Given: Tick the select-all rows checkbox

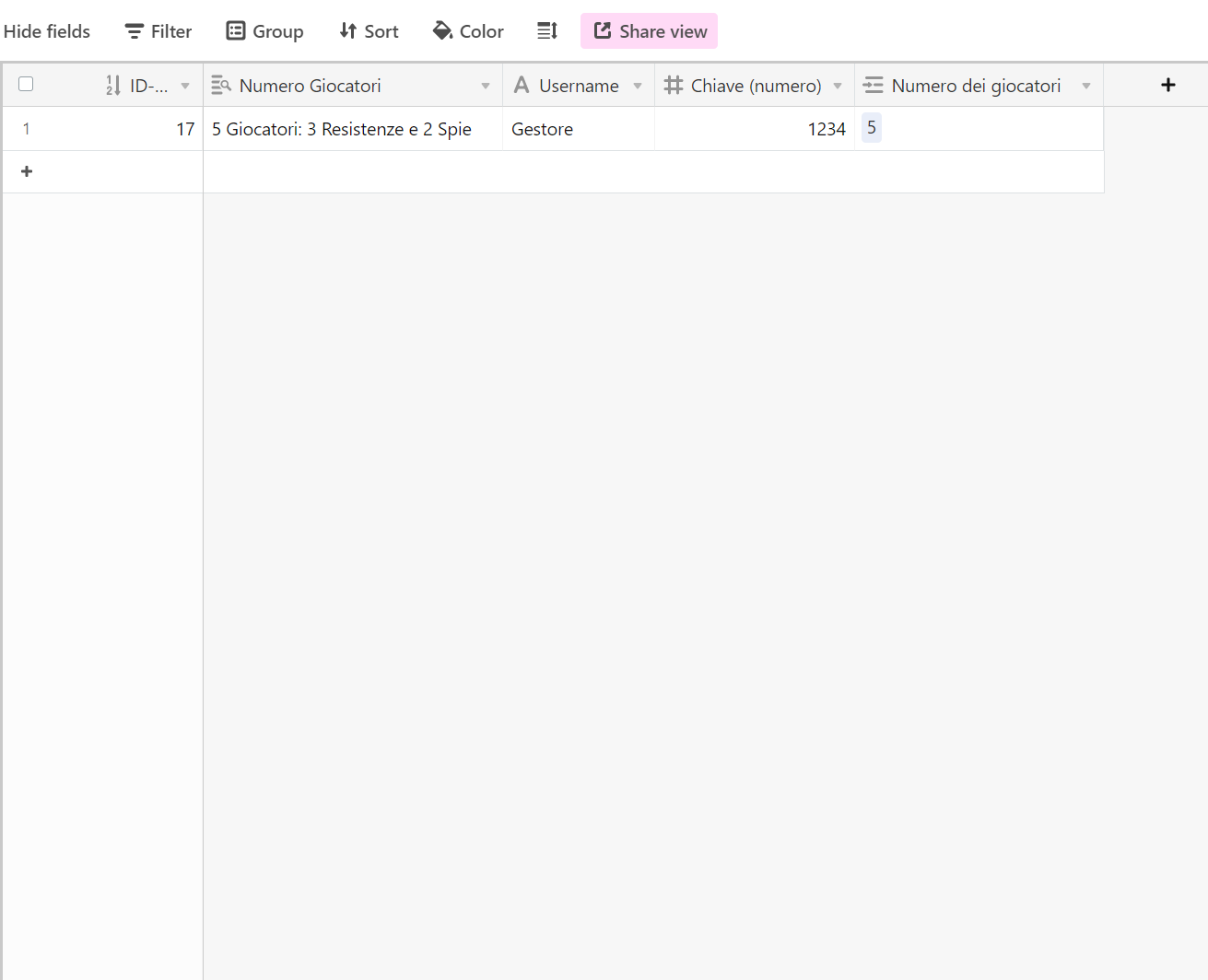Looking at the screenshot, I should [26, 84].
